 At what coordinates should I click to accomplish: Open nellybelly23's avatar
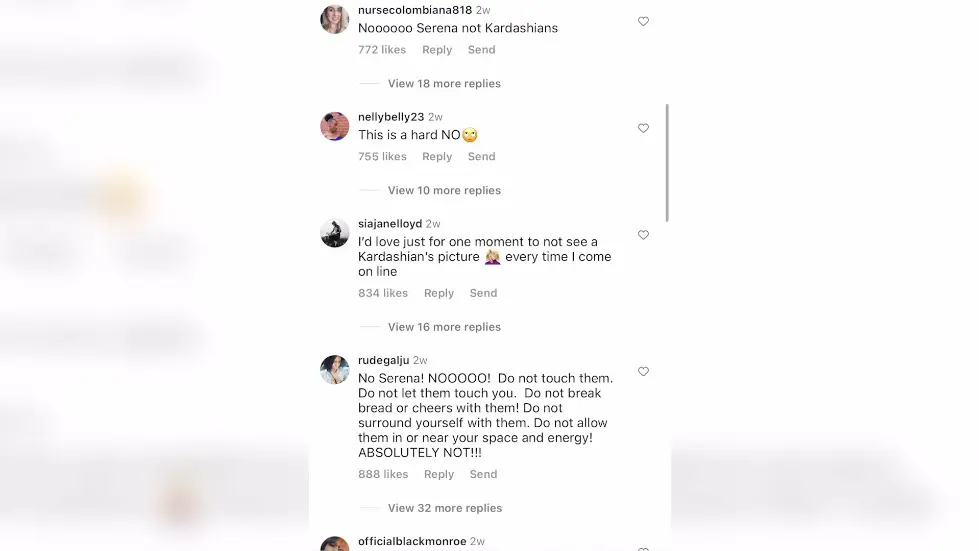click(334, 127)
